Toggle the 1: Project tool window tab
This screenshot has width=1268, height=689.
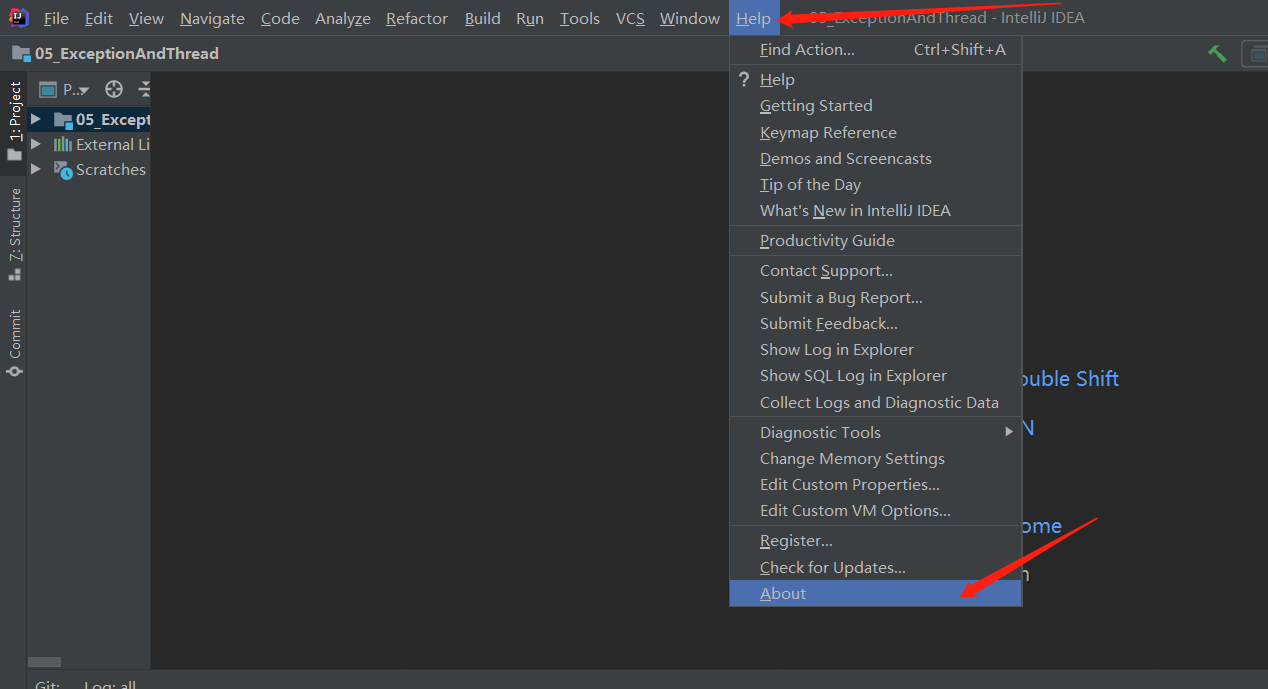click(x=14, y=120)
